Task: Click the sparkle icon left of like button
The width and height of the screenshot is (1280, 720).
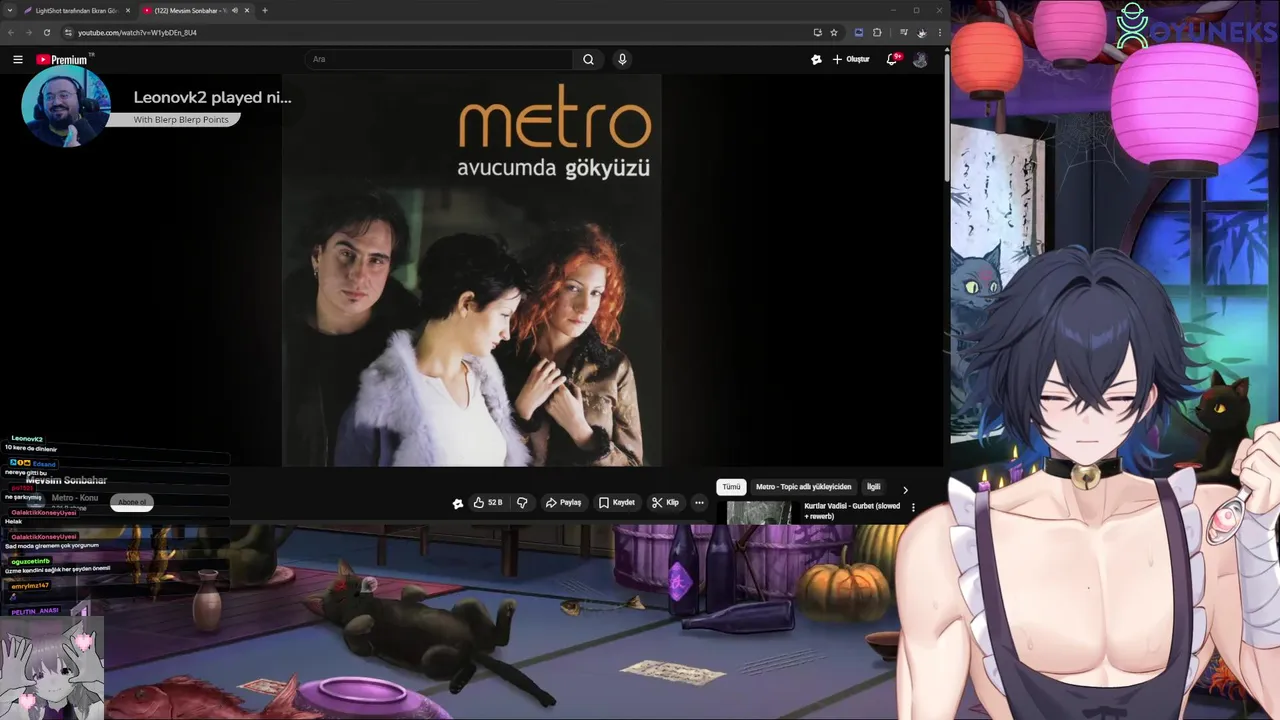Action: point(458,503)
